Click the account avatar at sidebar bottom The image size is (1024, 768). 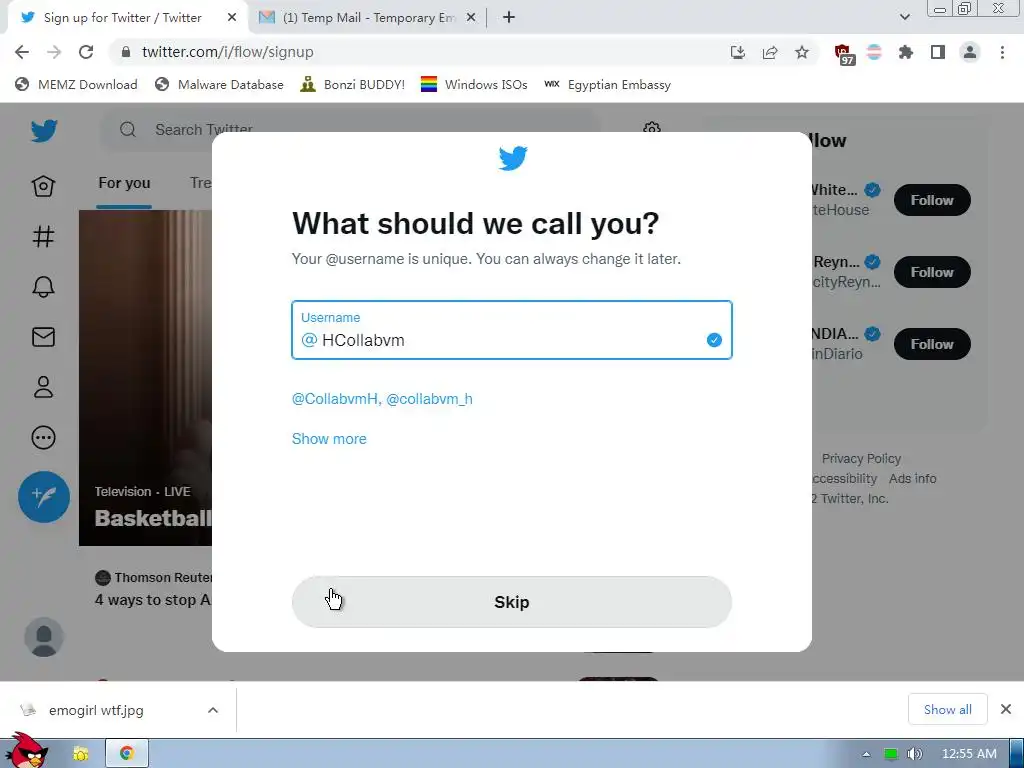tap(44, 637)
